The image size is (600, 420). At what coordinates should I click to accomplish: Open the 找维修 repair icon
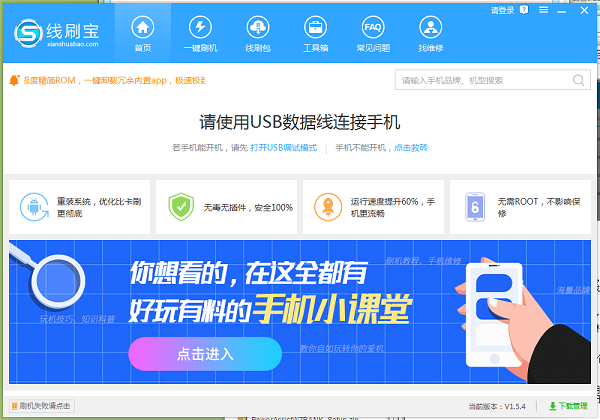coord(429,30)
